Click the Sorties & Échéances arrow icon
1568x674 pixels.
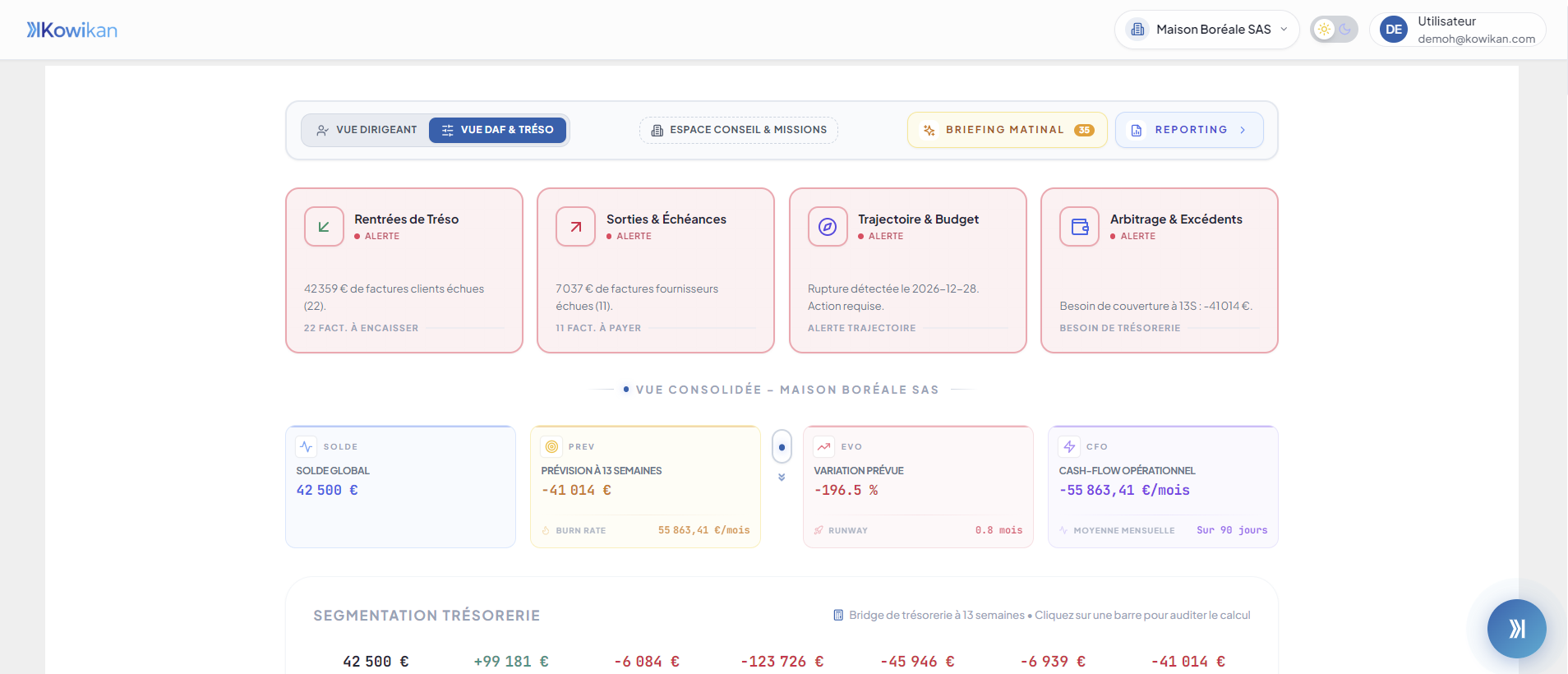tap(575, 227)
